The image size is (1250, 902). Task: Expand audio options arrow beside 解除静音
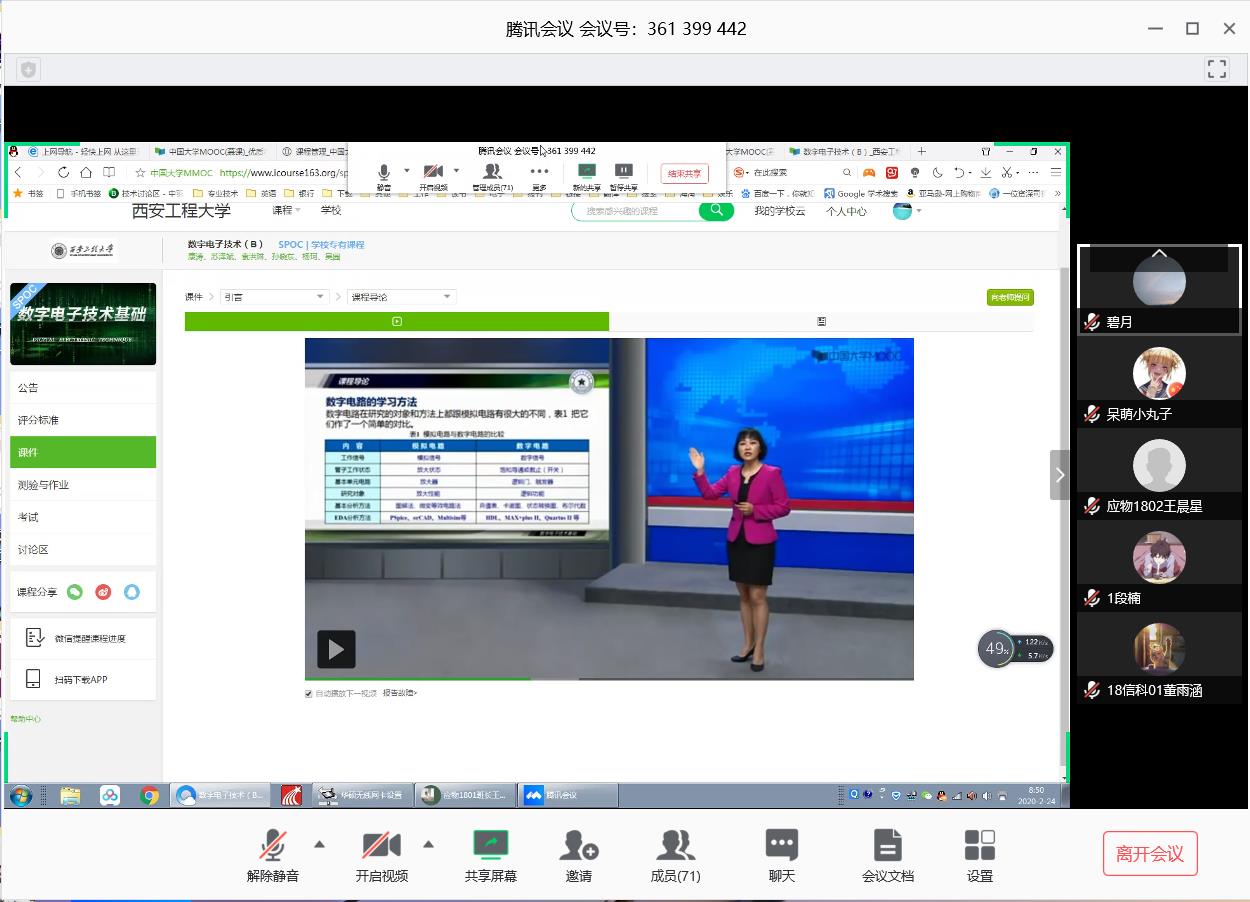click(x=320, y=844)
